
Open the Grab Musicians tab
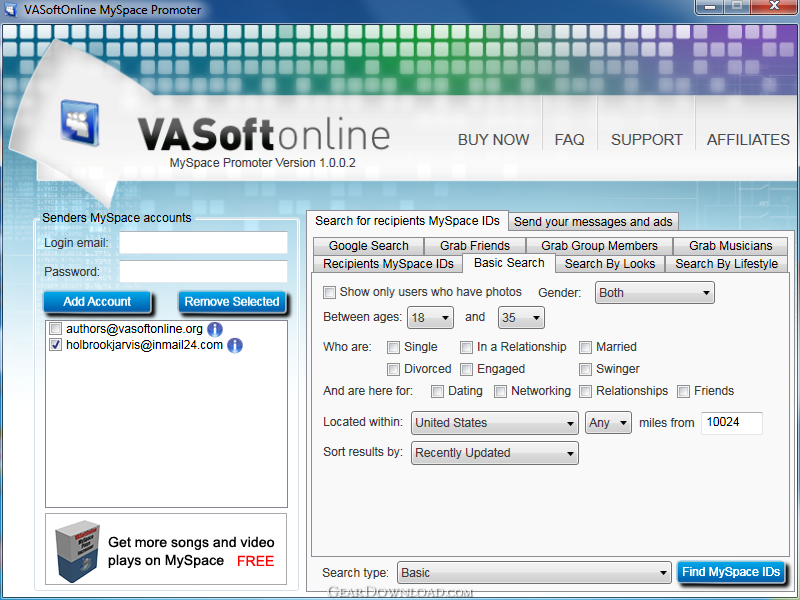730,246
